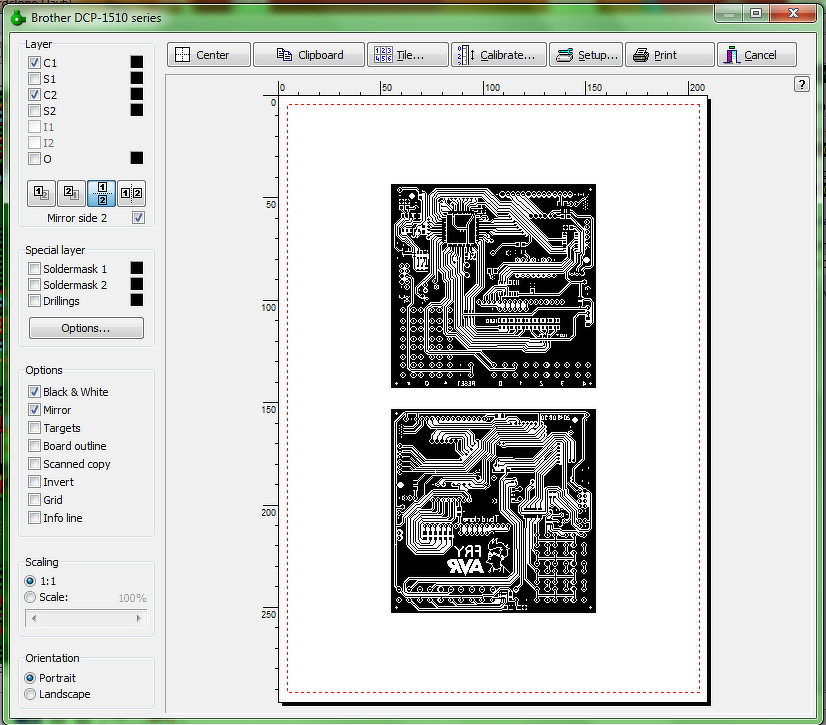Click the C2 layer color swatch

pyautogui.click(x=136, y=94)
